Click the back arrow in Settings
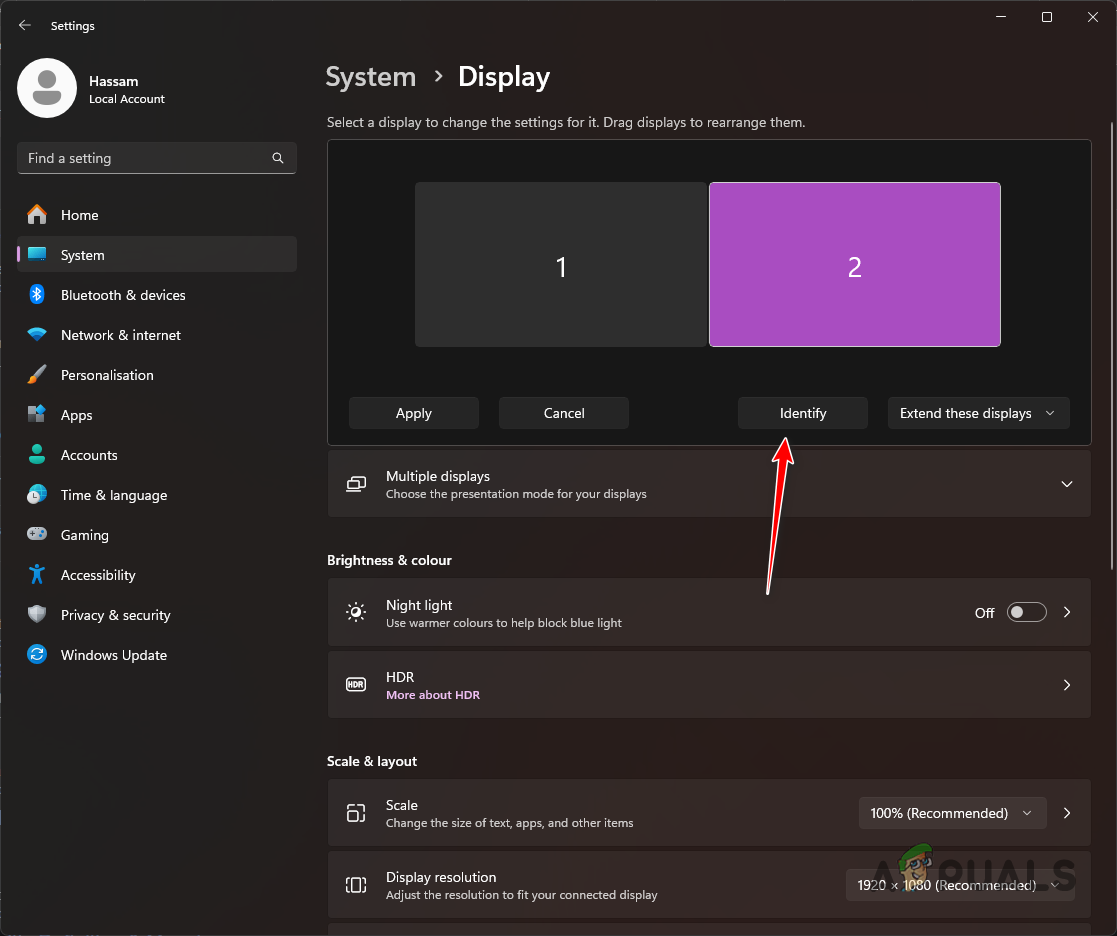 coord(24,25)
